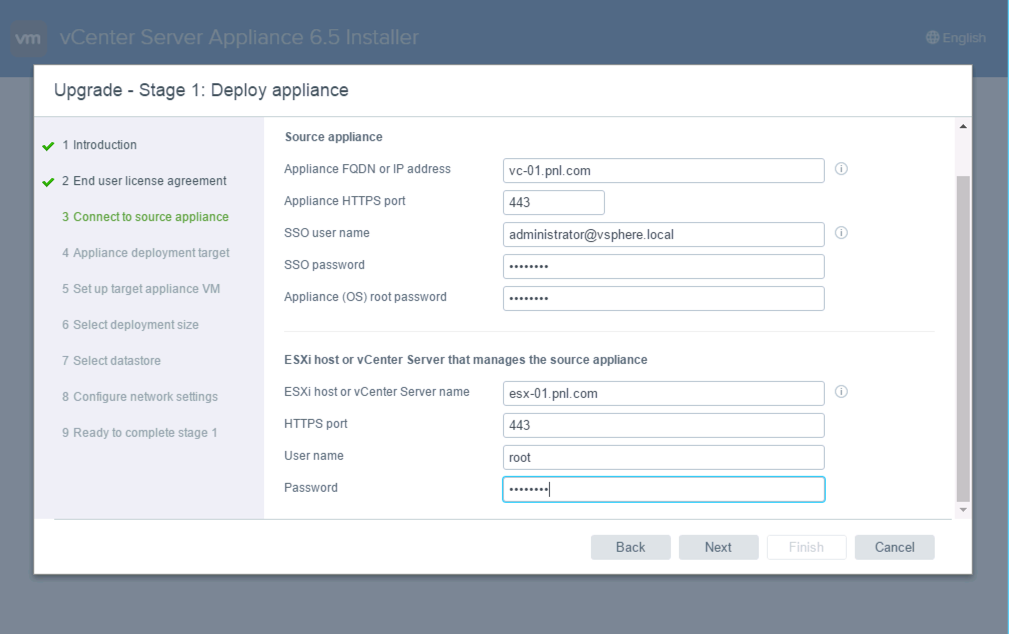The width and height of the screenshot is (1009, 634).
Task: Click the vCenter Server Appliance 6.5 Installer title
Action: (239, 37)
